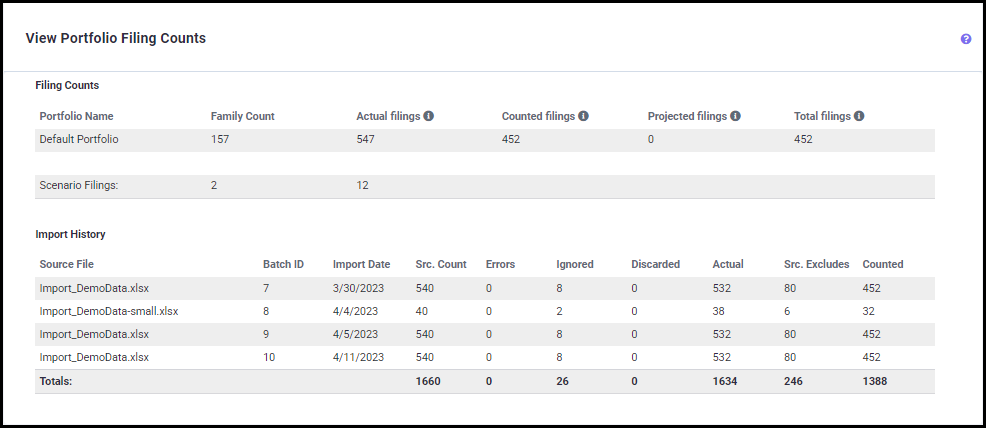Click Import_DemoData.xlsx in batch 7 row
The width and height of the screenshot is (986, 428).
(94, 288)
